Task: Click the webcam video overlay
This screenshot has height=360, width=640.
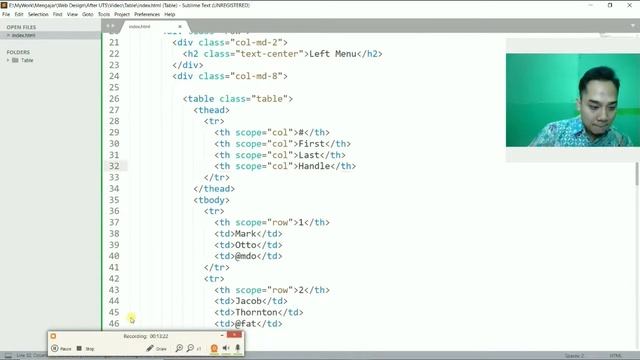Action: click(573, 100)
